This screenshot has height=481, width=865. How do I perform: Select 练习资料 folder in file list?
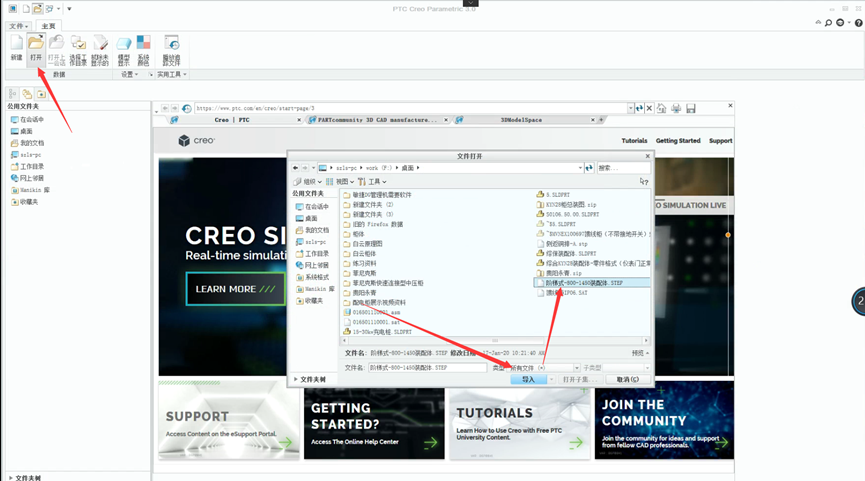(359, 263)
